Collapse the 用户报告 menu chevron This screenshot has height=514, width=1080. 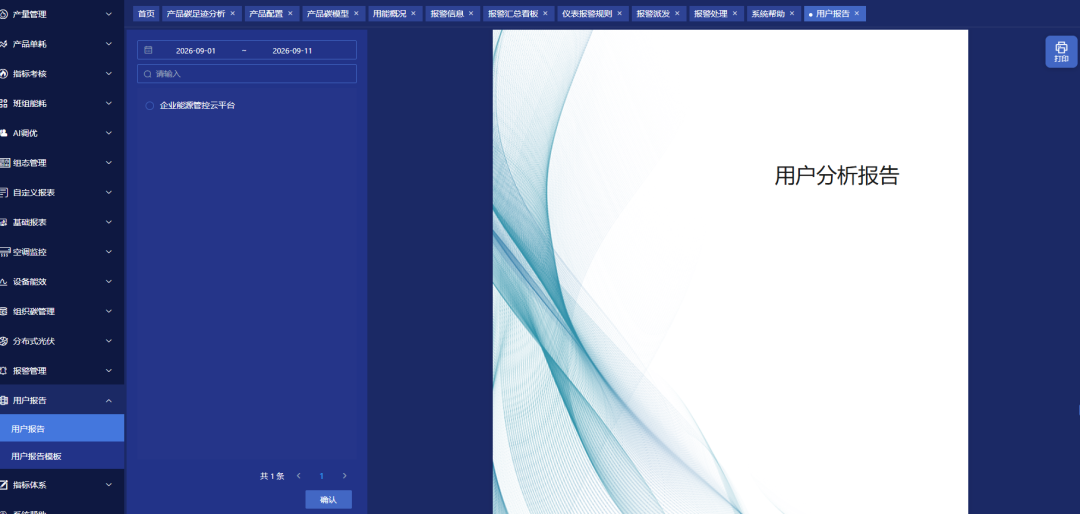pyautogui.click(x=109, y=400)
